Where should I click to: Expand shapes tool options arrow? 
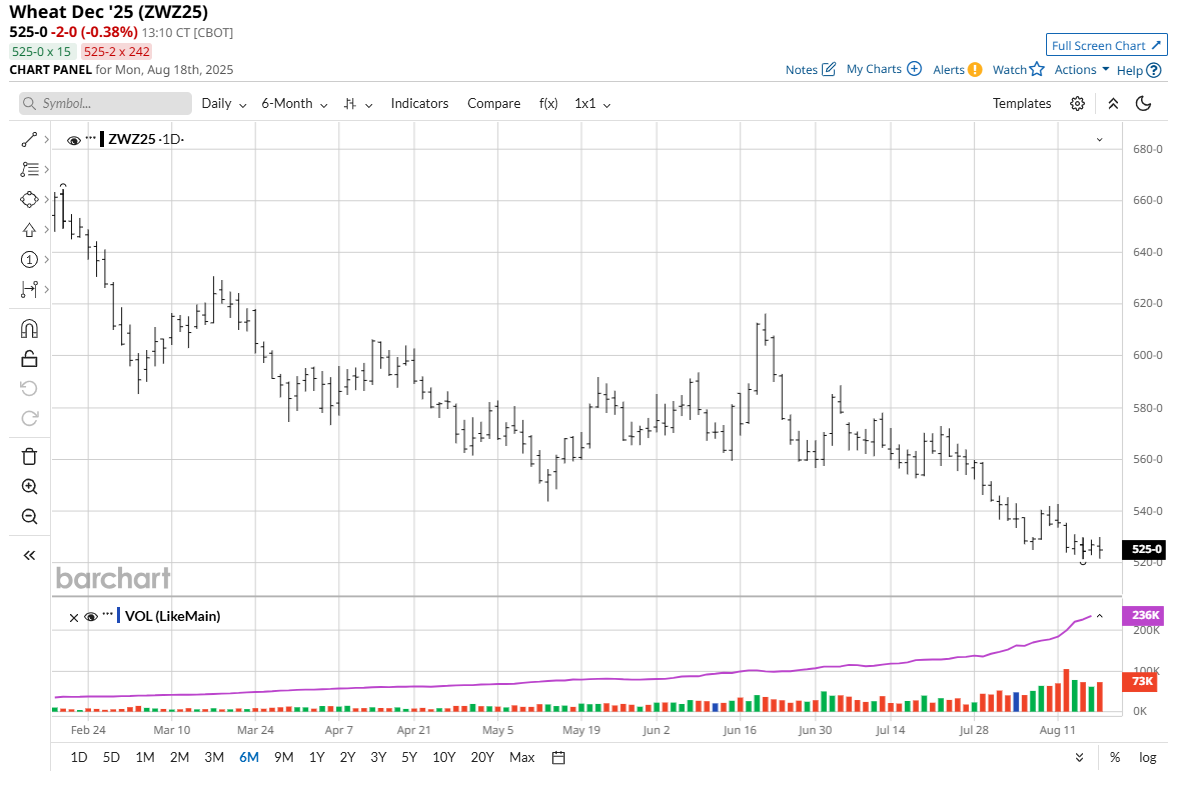point(46,199)
